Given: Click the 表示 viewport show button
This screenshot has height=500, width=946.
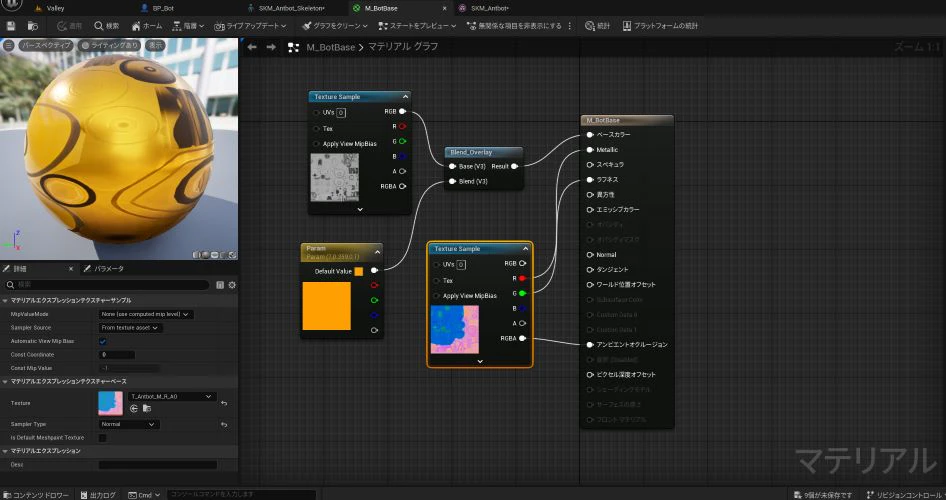Looking at the screenshot, I should pyautogui.click(x=156, y=45).
